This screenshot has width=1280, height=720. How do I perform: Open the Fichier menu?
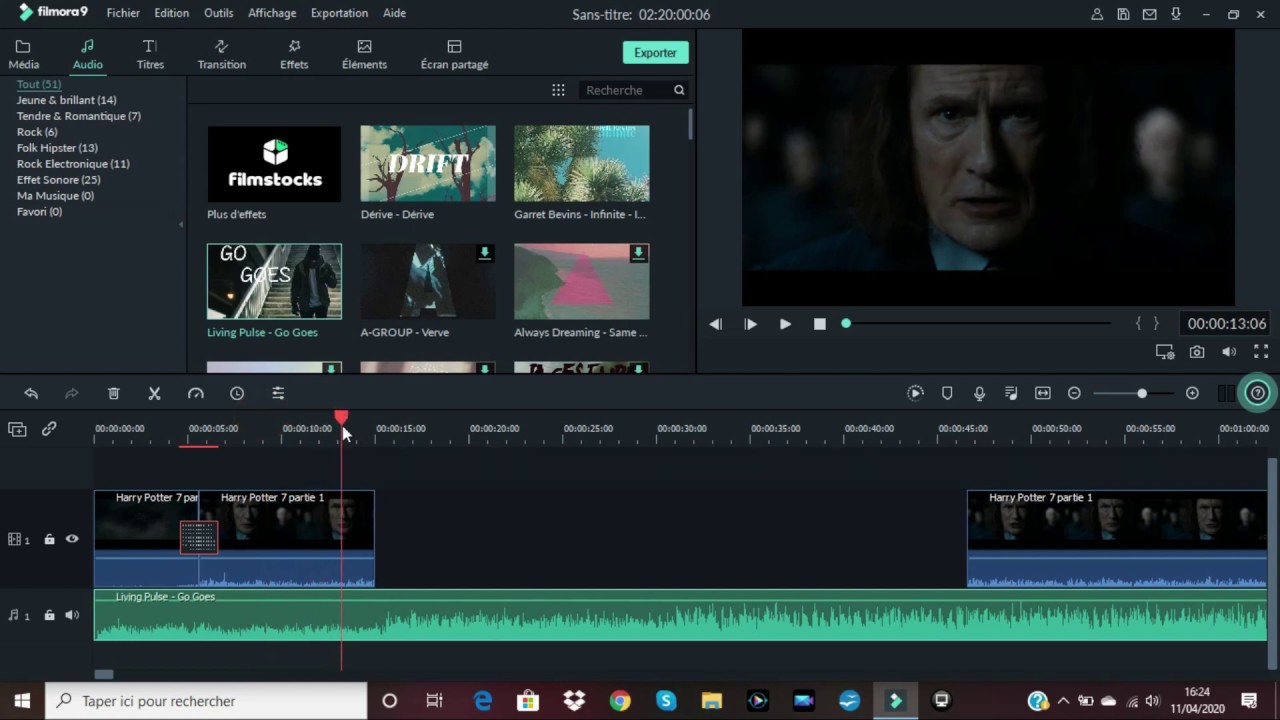coord(123,13)
